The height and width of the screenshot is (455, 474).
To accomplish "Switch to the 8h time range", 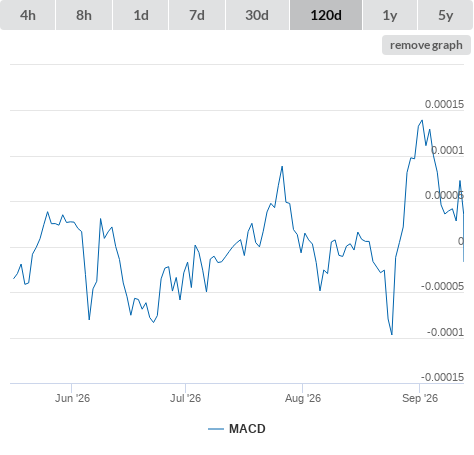I will click(84, 15).
